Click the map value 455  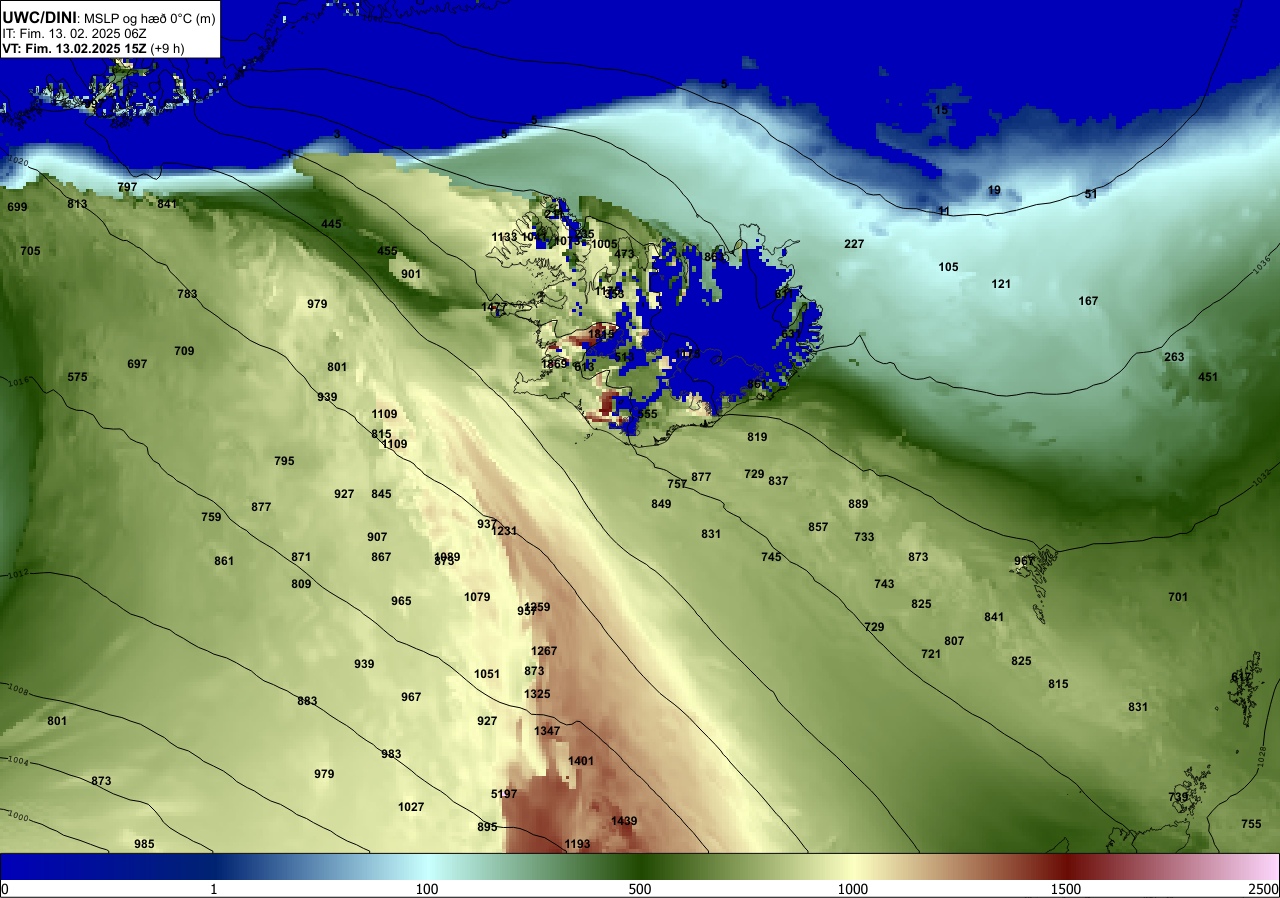(x=387, y=251)
